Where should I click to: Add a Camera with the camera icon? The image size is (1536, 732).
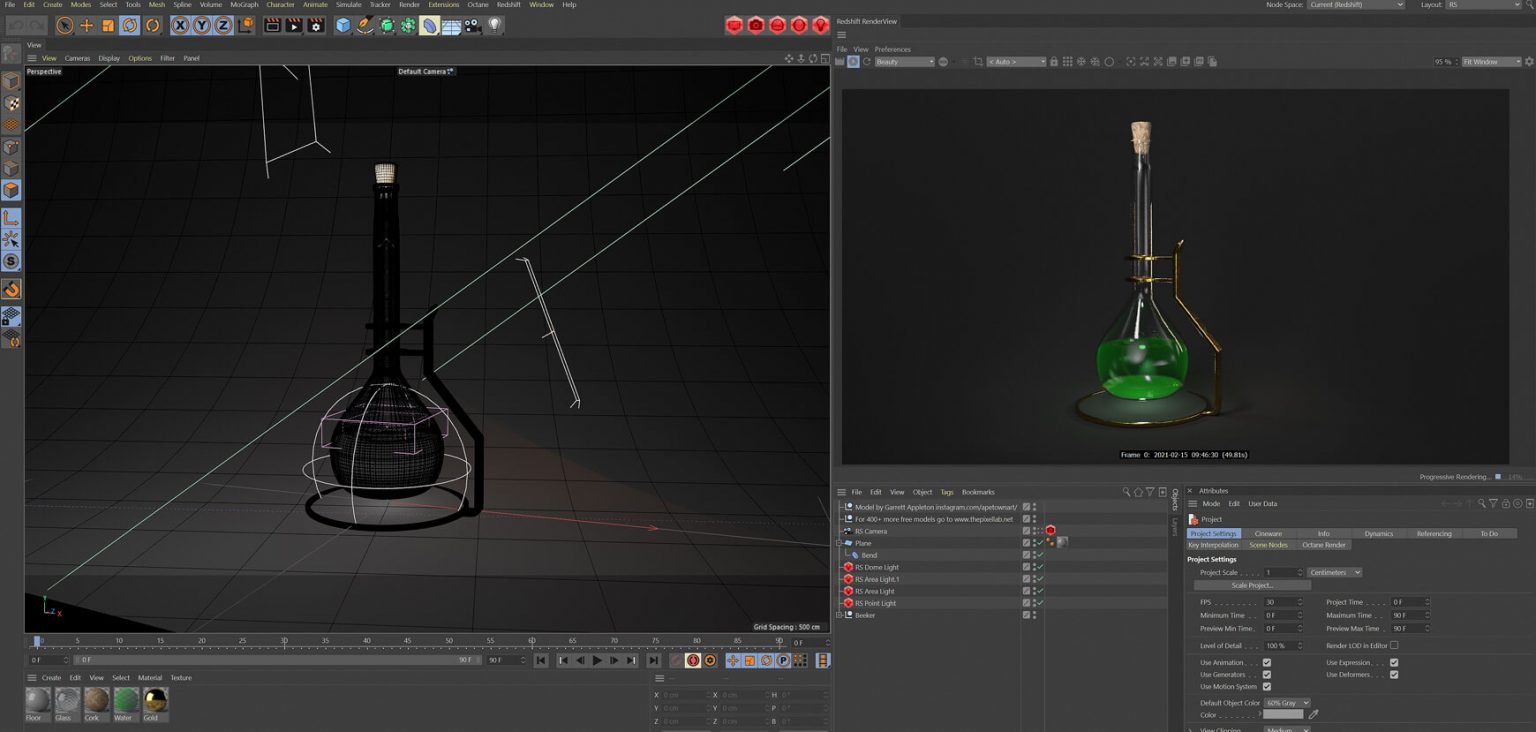[470, 27]
